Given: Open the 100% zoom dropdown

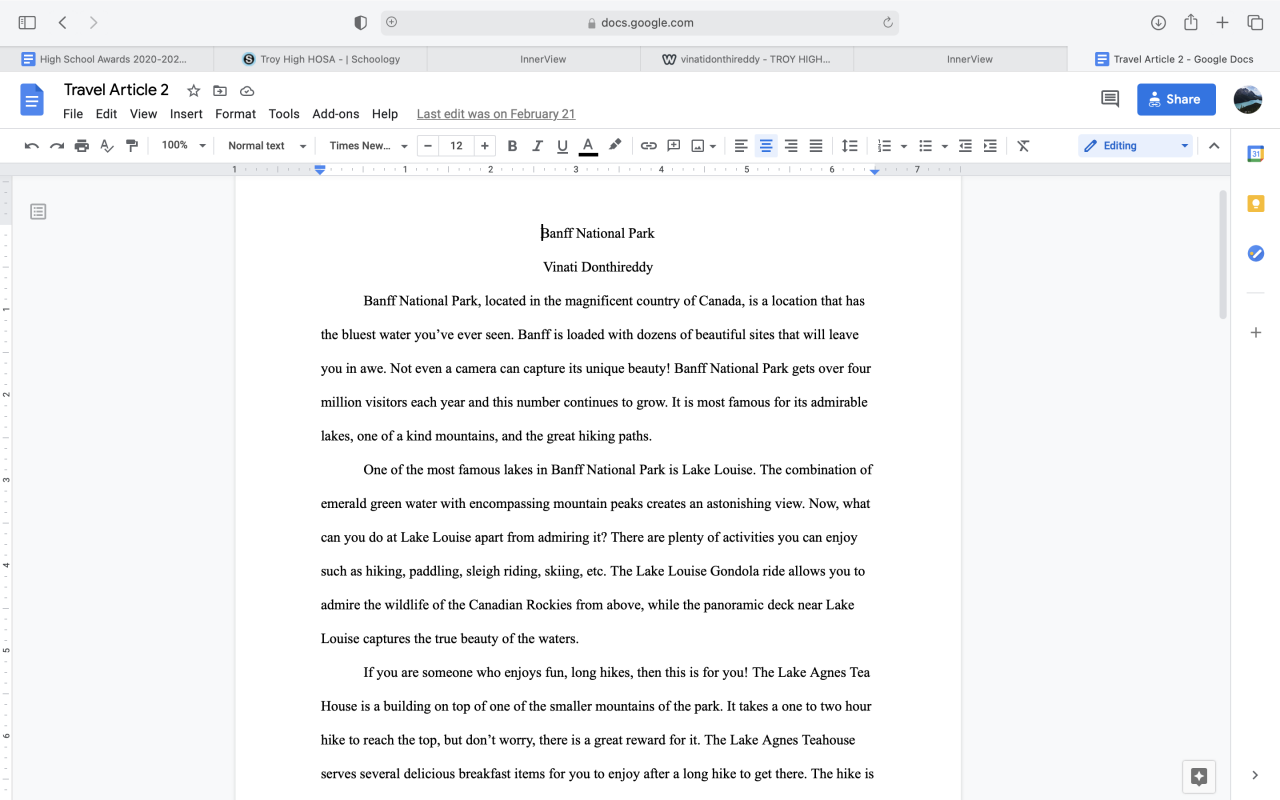Looking at the screenshot, I should pos(182,146).
